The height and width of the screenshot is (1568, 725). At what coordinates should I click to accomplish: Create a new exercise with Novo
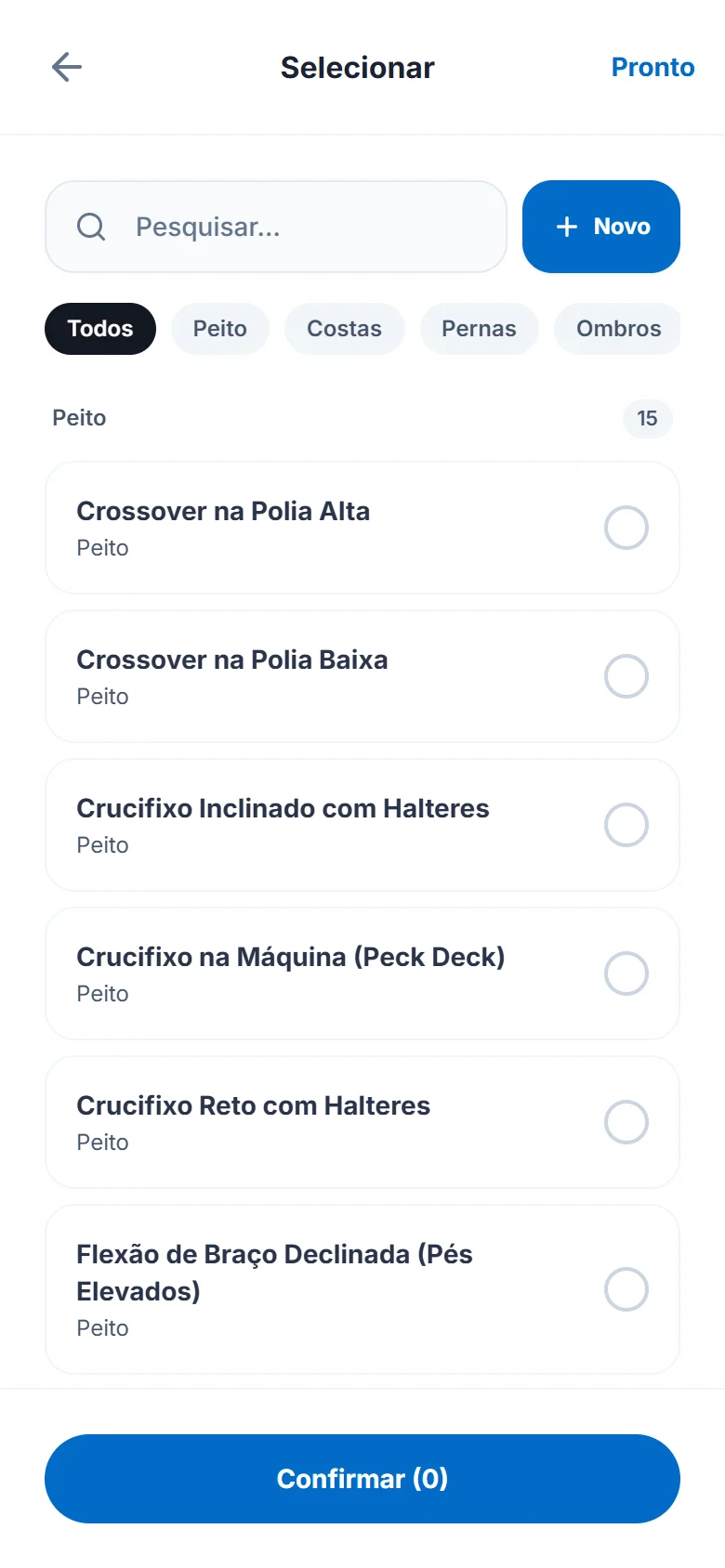point(601,227)
